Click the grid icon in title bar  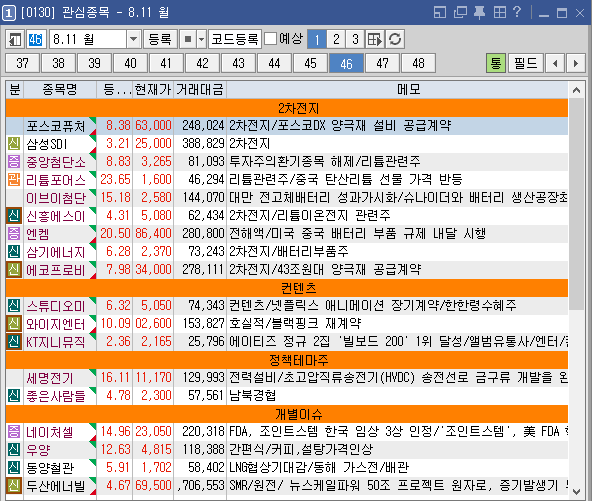click(x=500, y=12)
